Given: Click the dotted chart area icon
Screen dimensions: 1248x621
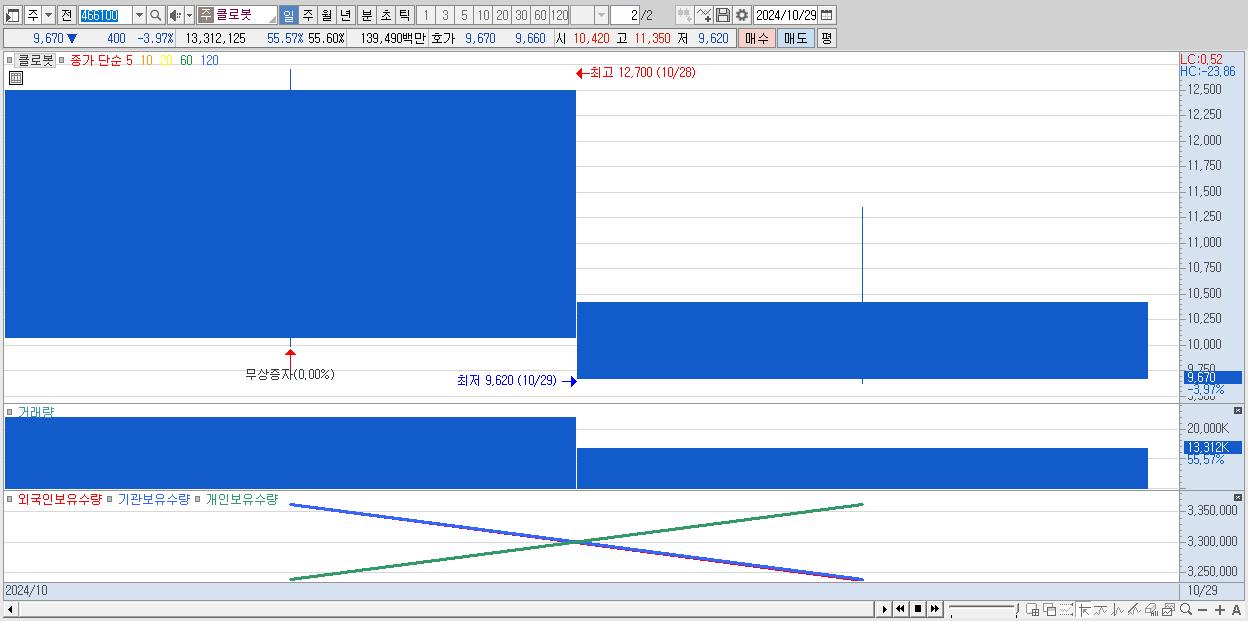Looking at the screenshot, I should [1066, 610].
